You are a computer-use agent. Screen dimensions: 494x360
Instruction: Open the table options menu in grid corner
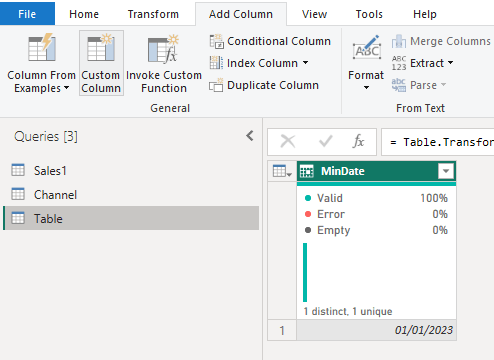pos(282,171)
